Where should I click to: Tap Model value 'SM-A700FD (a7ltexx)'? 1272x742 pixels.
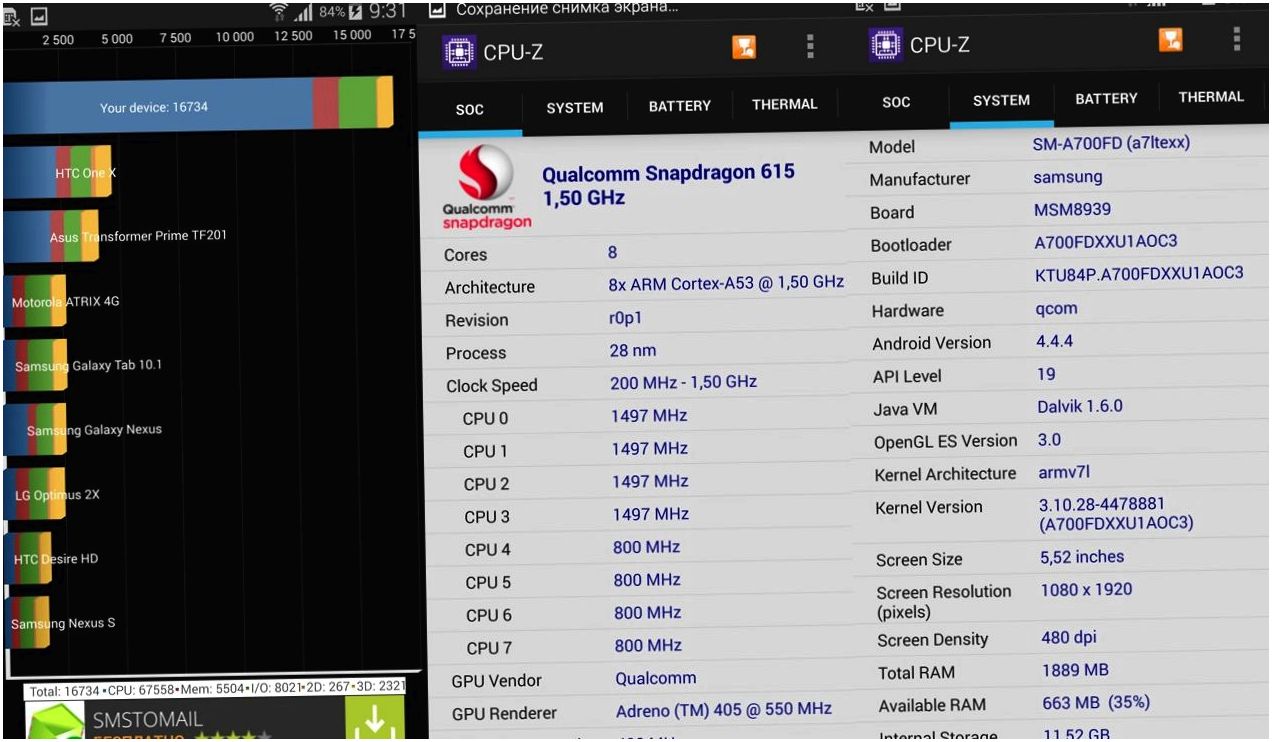(x=1111, y=143)
